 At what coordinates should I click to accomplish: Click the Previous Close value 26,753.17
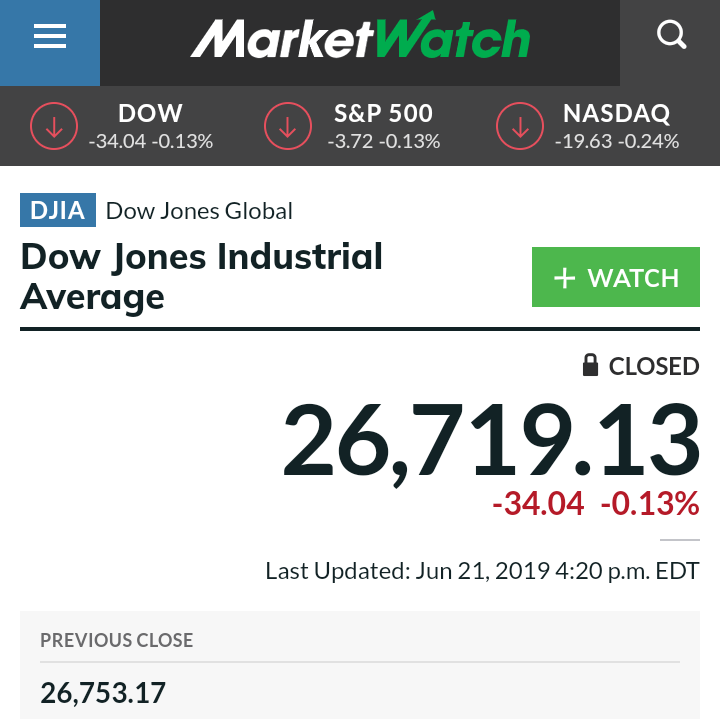pos(103,693)
